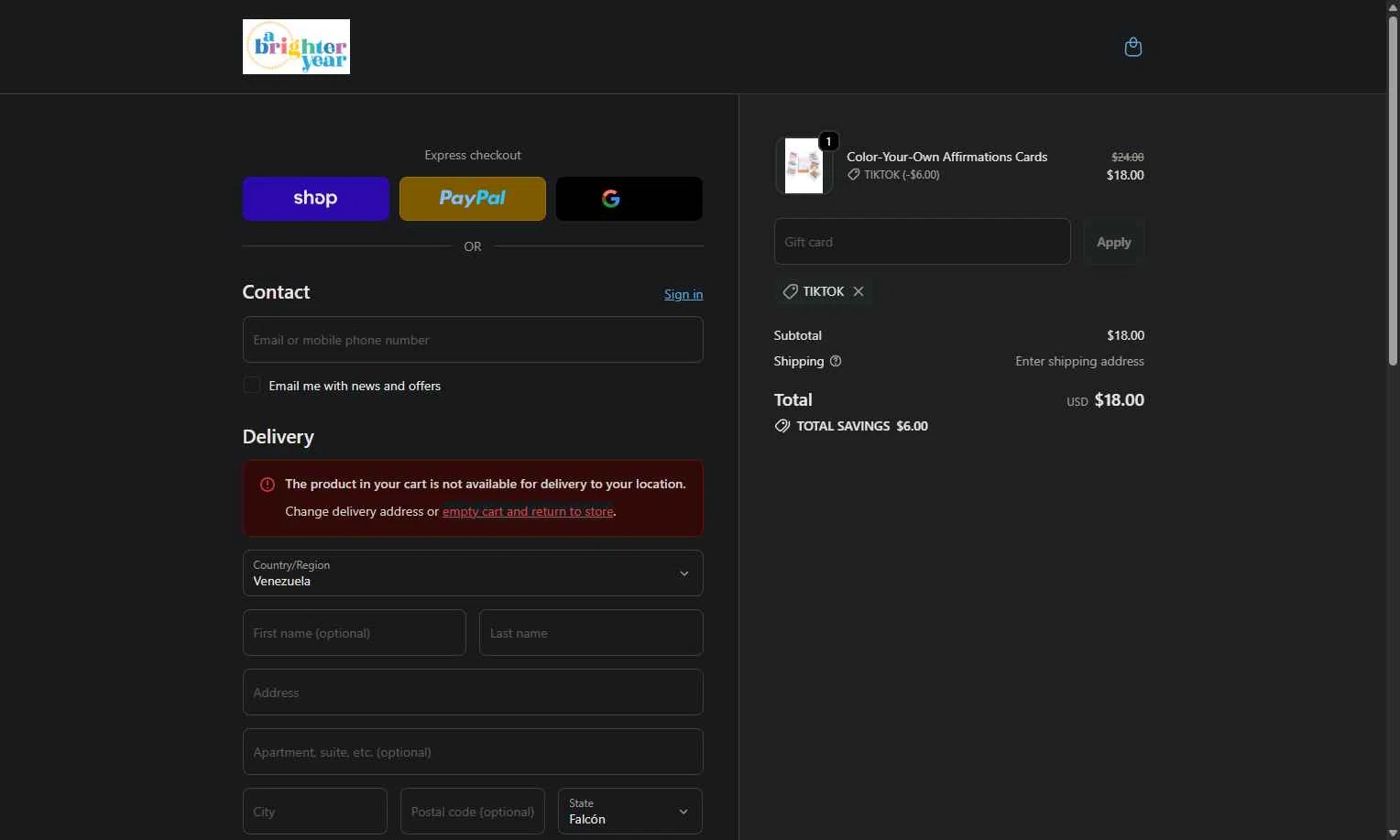This screenshot has height=840, width=1400.
Task: Click the A Brighter Year store logo
Action: click(x=296, y=47)
